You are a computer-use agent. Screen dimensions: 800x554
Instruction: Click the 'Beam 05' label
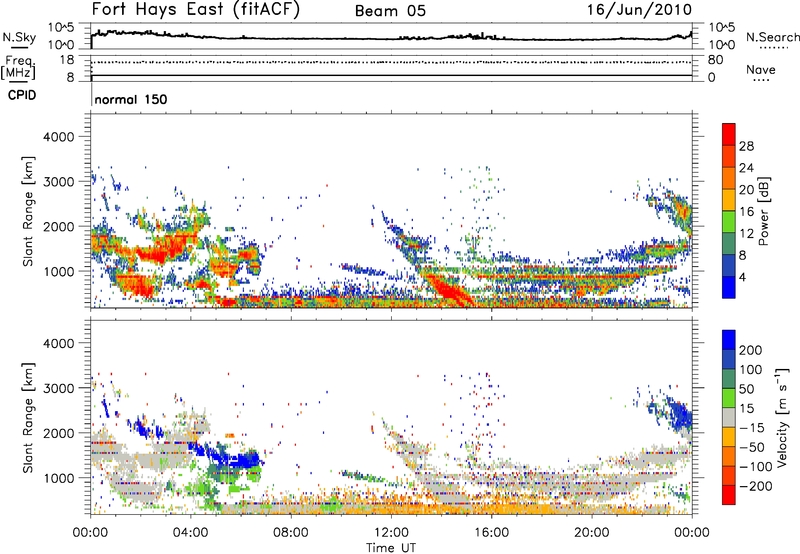pyautogui.click(x=390, y=11)
